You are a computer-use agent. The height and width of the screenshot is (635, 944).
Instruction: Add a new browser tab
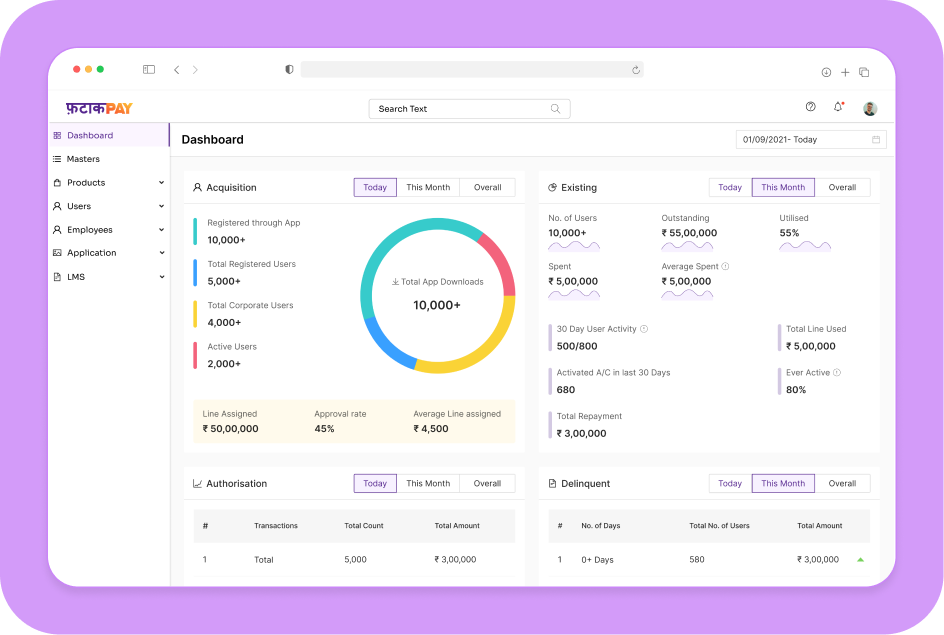click(845, 72)
